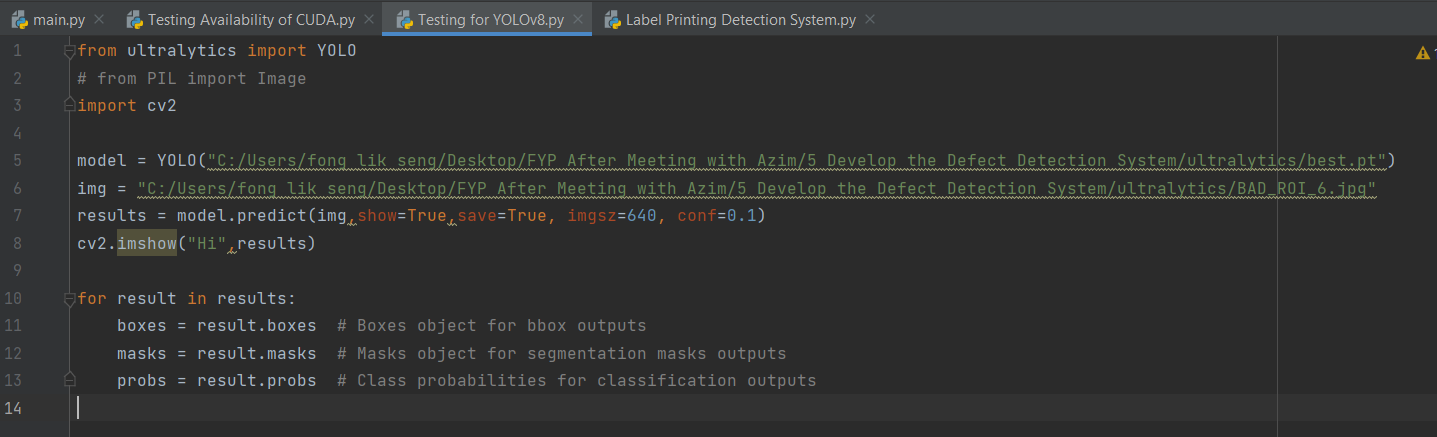
Task: Click the highlighted imshow method call
Action: (x=147, y=243)
